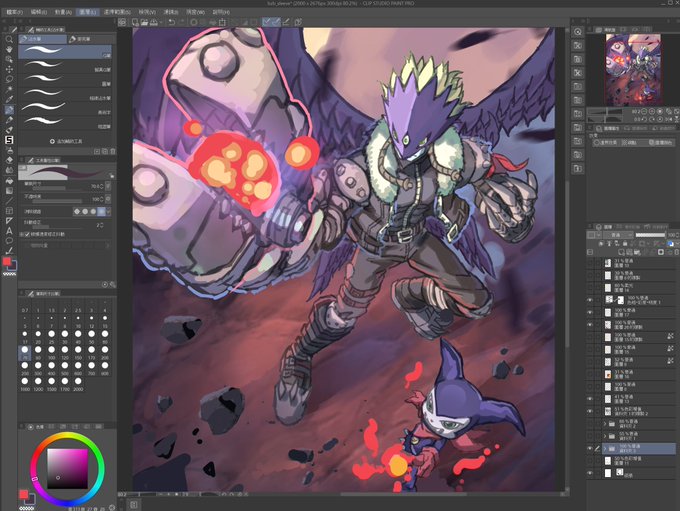The image size is (680, 511).
Task: Open CLIP STUDIO launcher icon
Action: [123, 22]
